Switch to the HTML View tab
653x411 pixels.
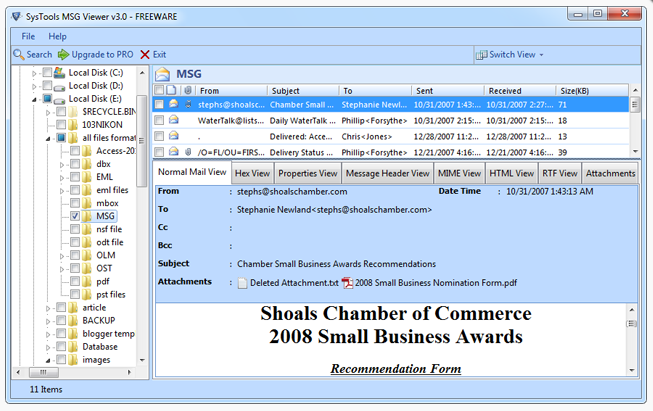[511, 173]
